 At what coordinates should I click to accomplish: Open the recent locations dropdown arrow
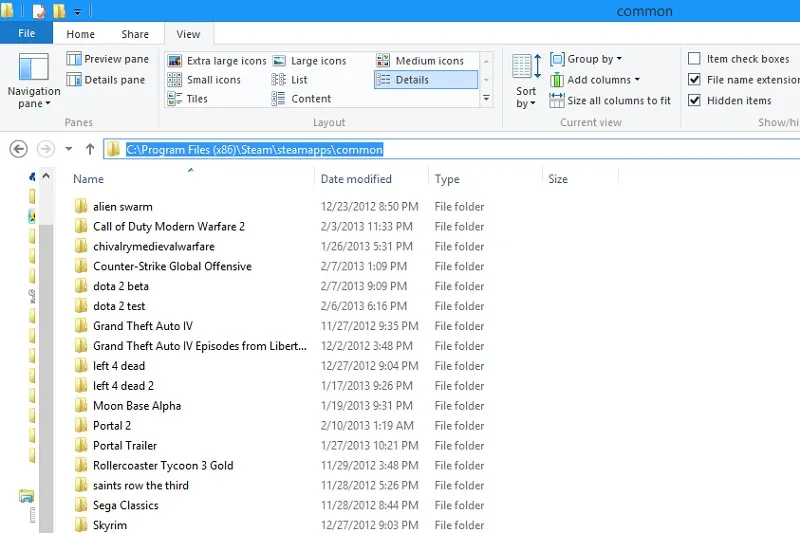[68, 149]
